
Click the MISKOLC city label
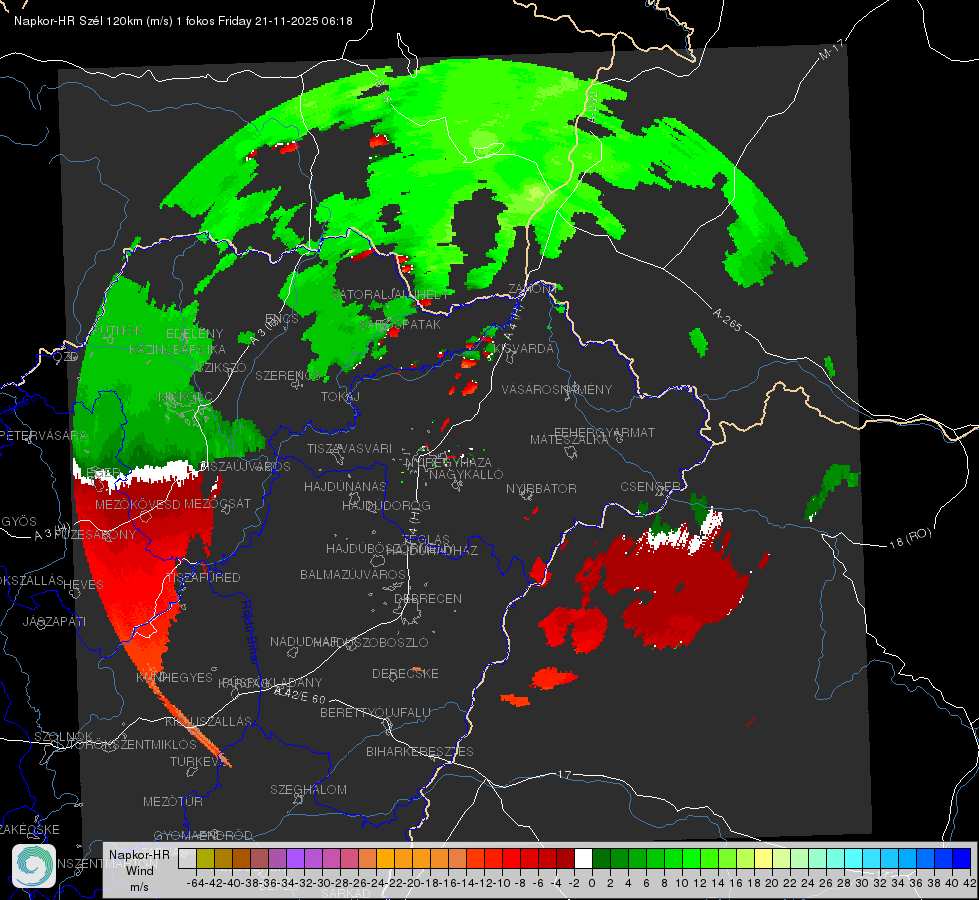[x=185, y=397]
